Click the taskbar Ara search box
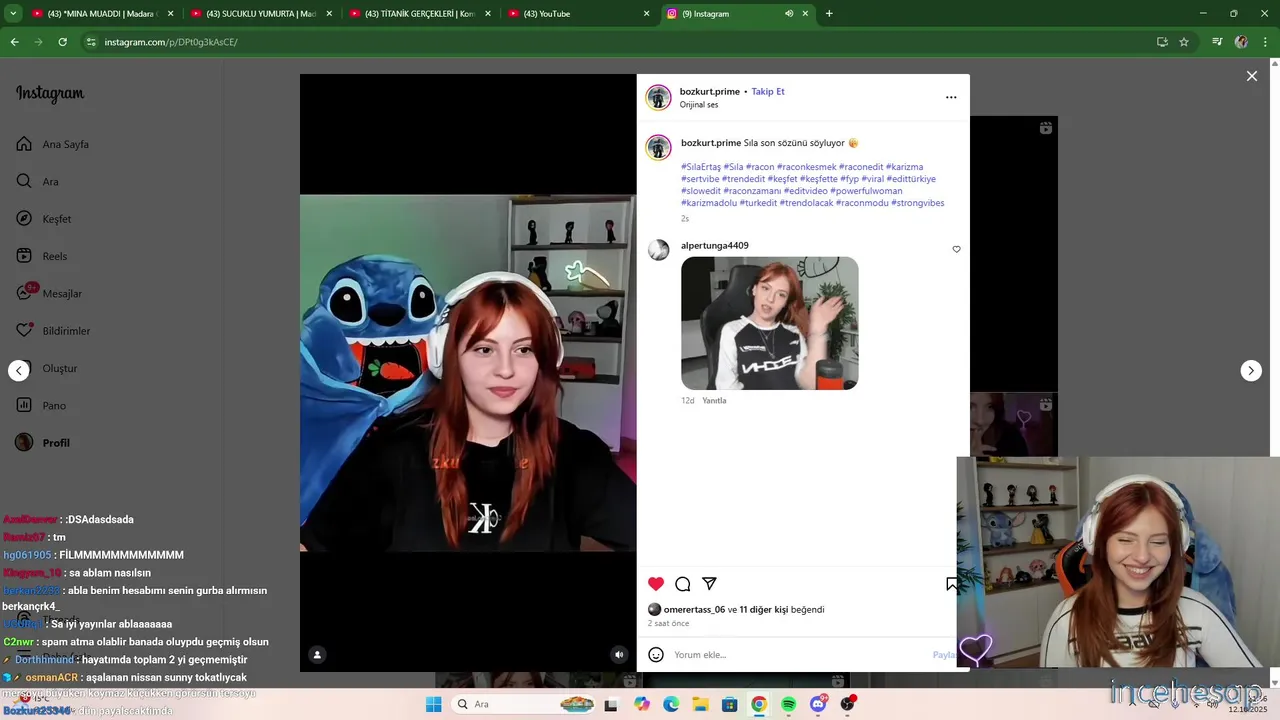The width and height of the screenshot is (1280, 720). tap(525, 704)
